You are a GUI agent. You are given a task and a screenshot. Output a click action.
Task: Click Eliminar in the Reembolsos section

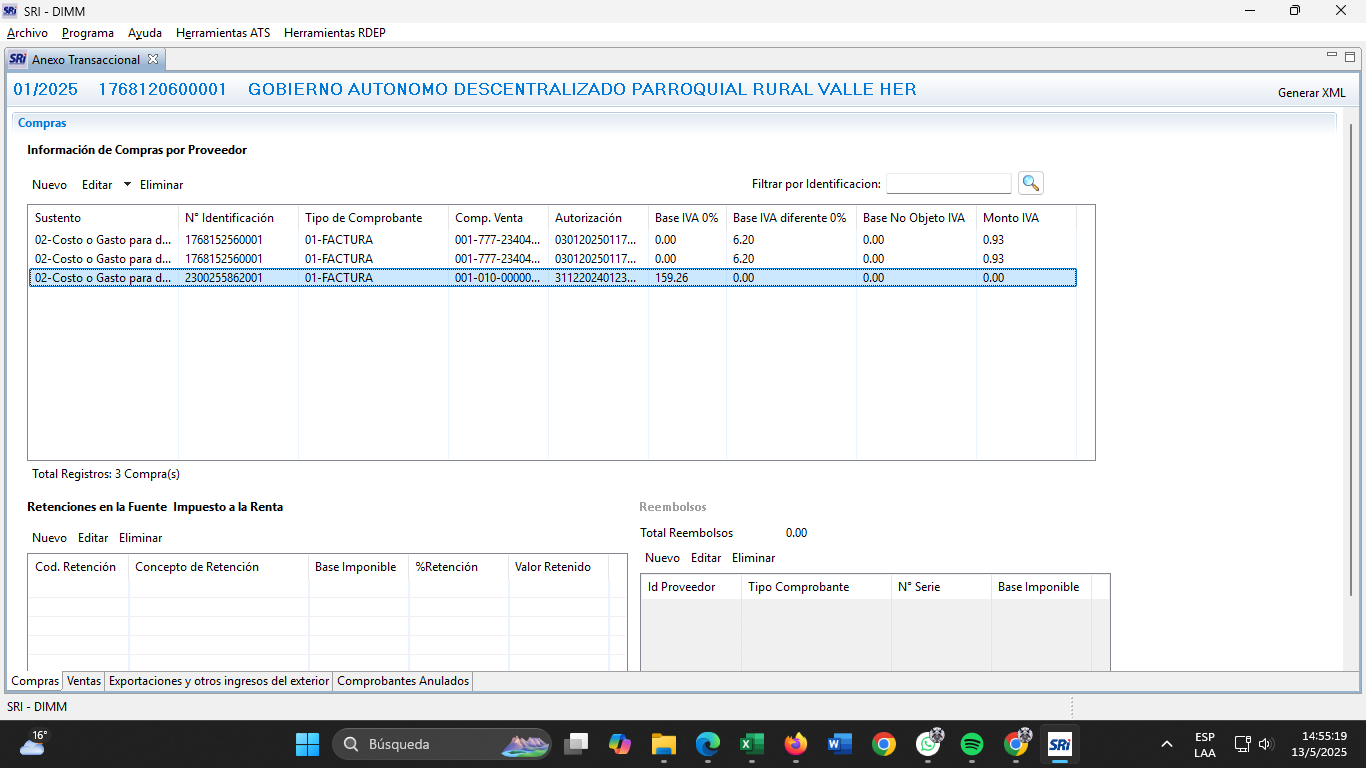753,558
